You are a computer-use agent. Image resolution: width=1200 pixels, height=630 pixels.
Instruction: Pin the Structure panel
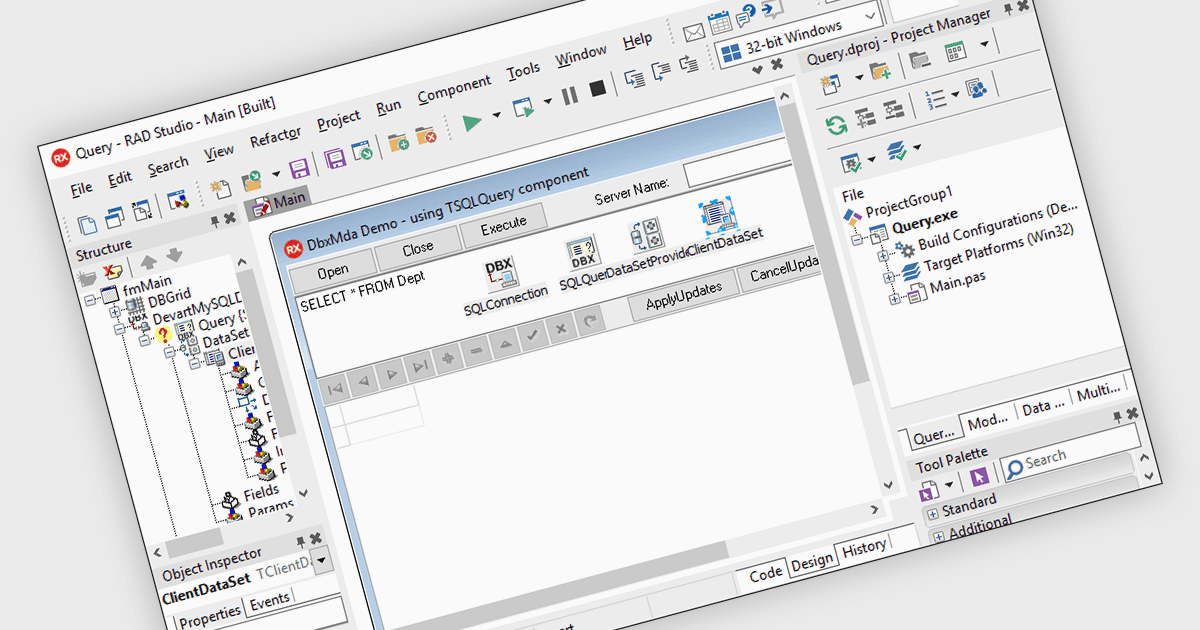(215, 221)
